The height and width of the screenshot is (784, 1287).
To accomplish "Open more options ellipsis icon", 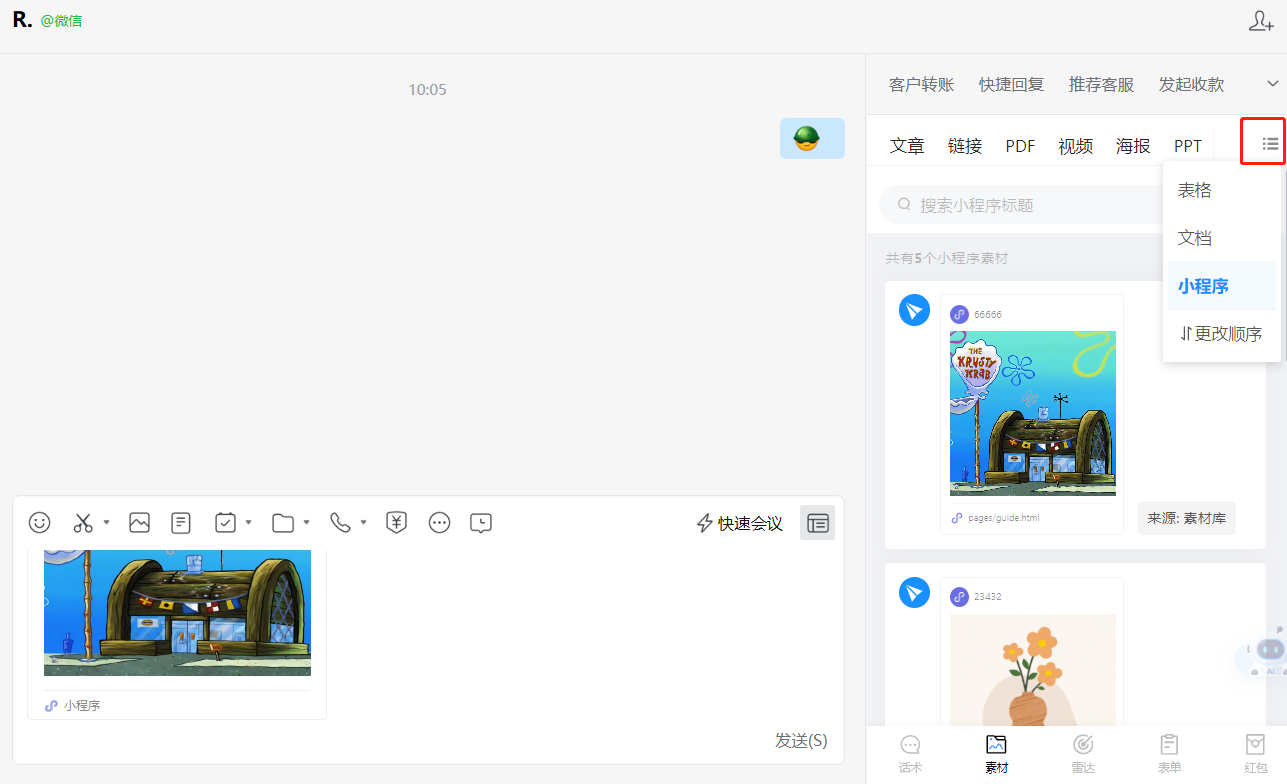I will [x=439, y=522].
